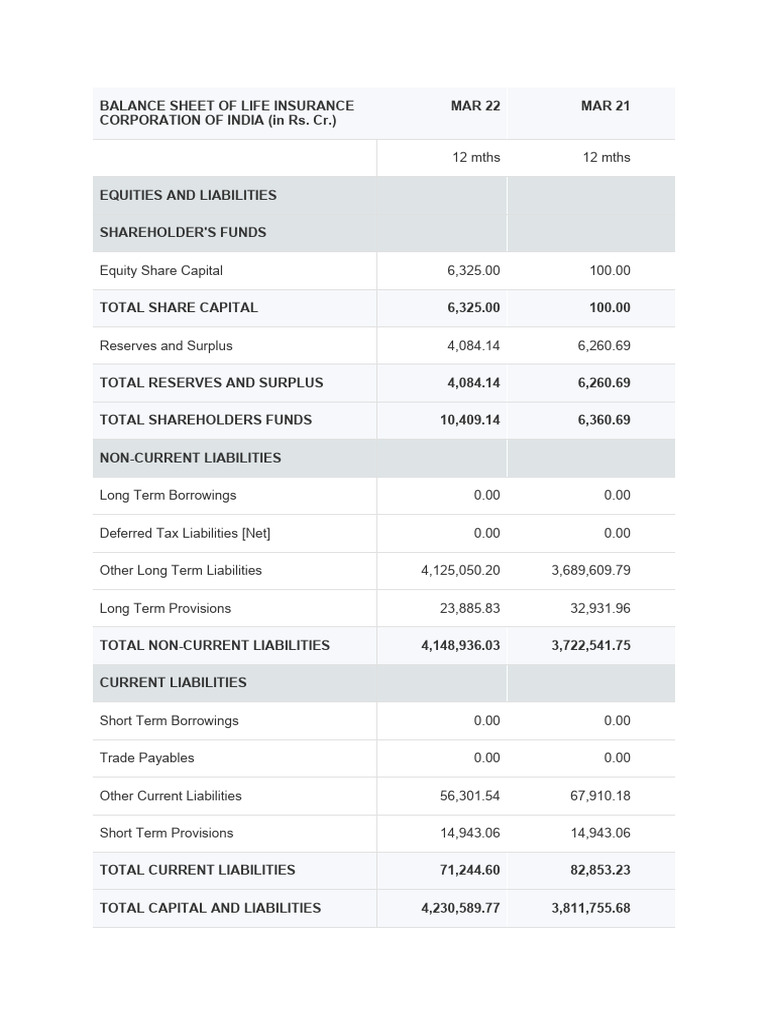Click the Trade Payables row label

click(x=147, y=758)
